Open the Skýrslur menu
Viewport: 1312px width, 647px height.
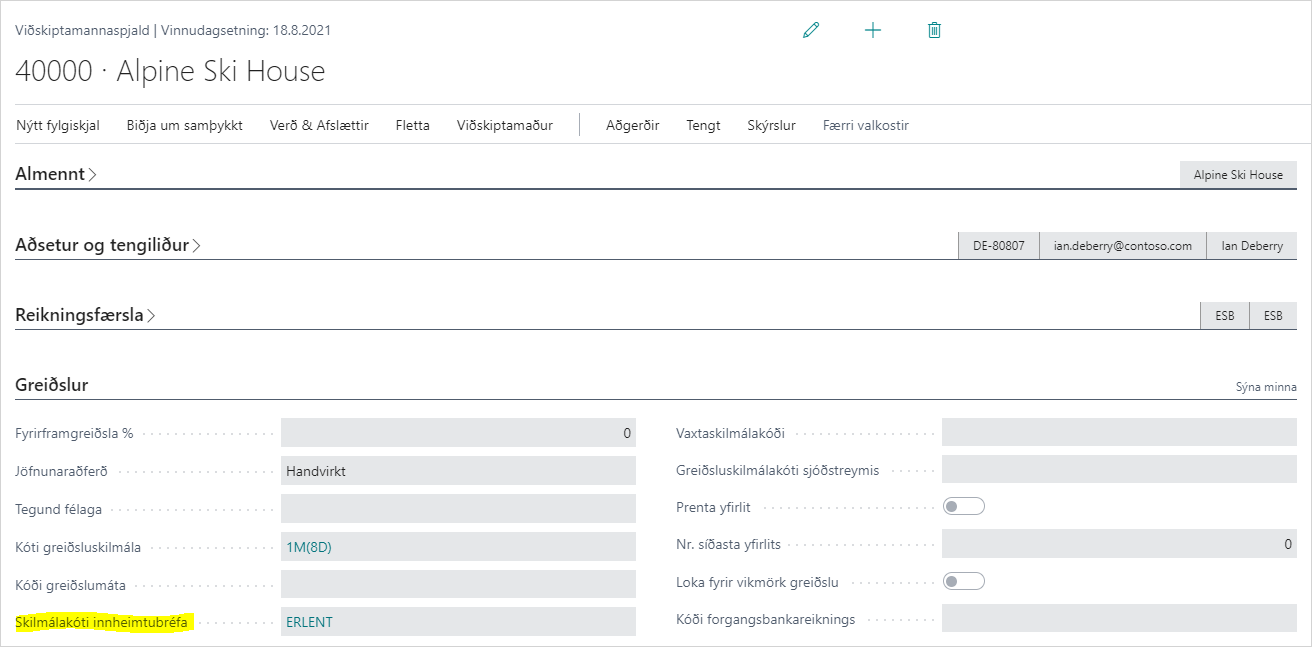coord(771,125)
